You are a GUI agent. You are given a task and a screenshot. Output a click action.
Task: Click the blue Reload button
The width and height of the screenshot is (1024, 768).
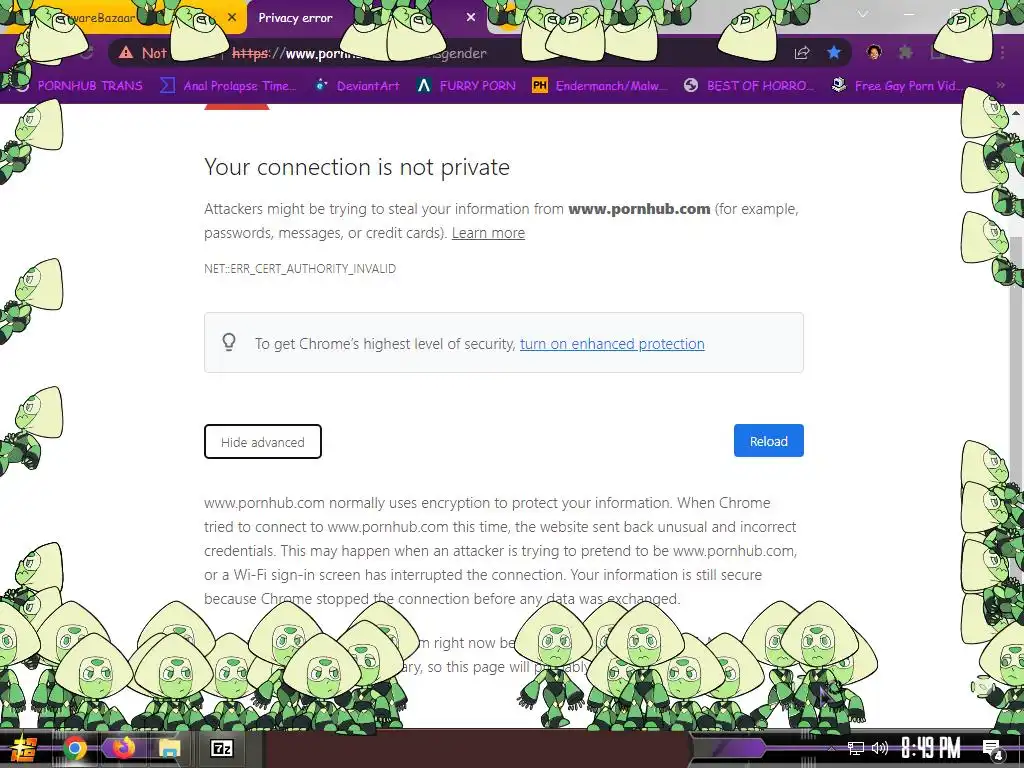point(769,441)
